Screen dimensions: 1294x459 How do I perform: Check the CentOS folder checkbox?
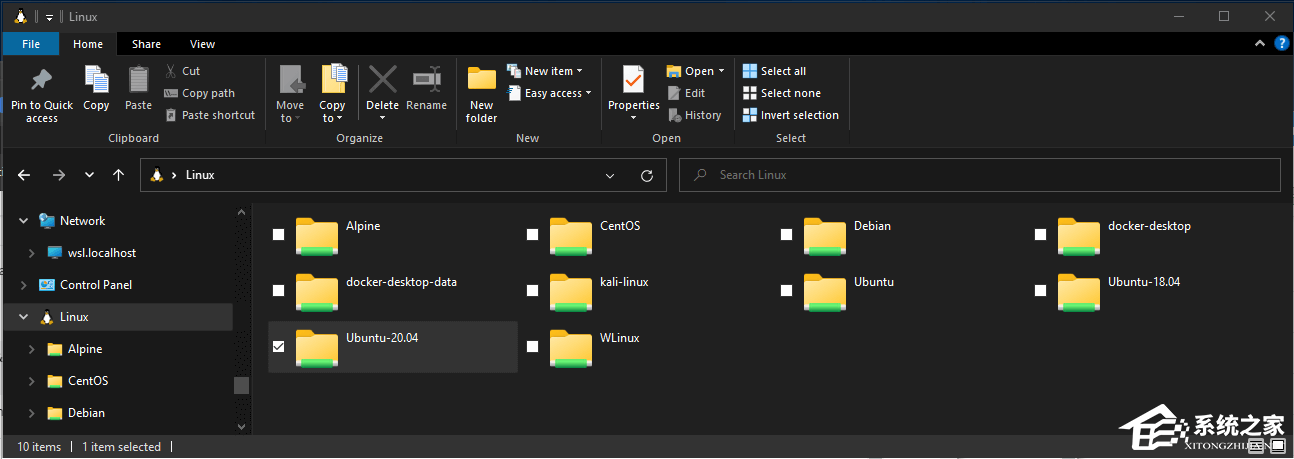click(x=532, y=235)
